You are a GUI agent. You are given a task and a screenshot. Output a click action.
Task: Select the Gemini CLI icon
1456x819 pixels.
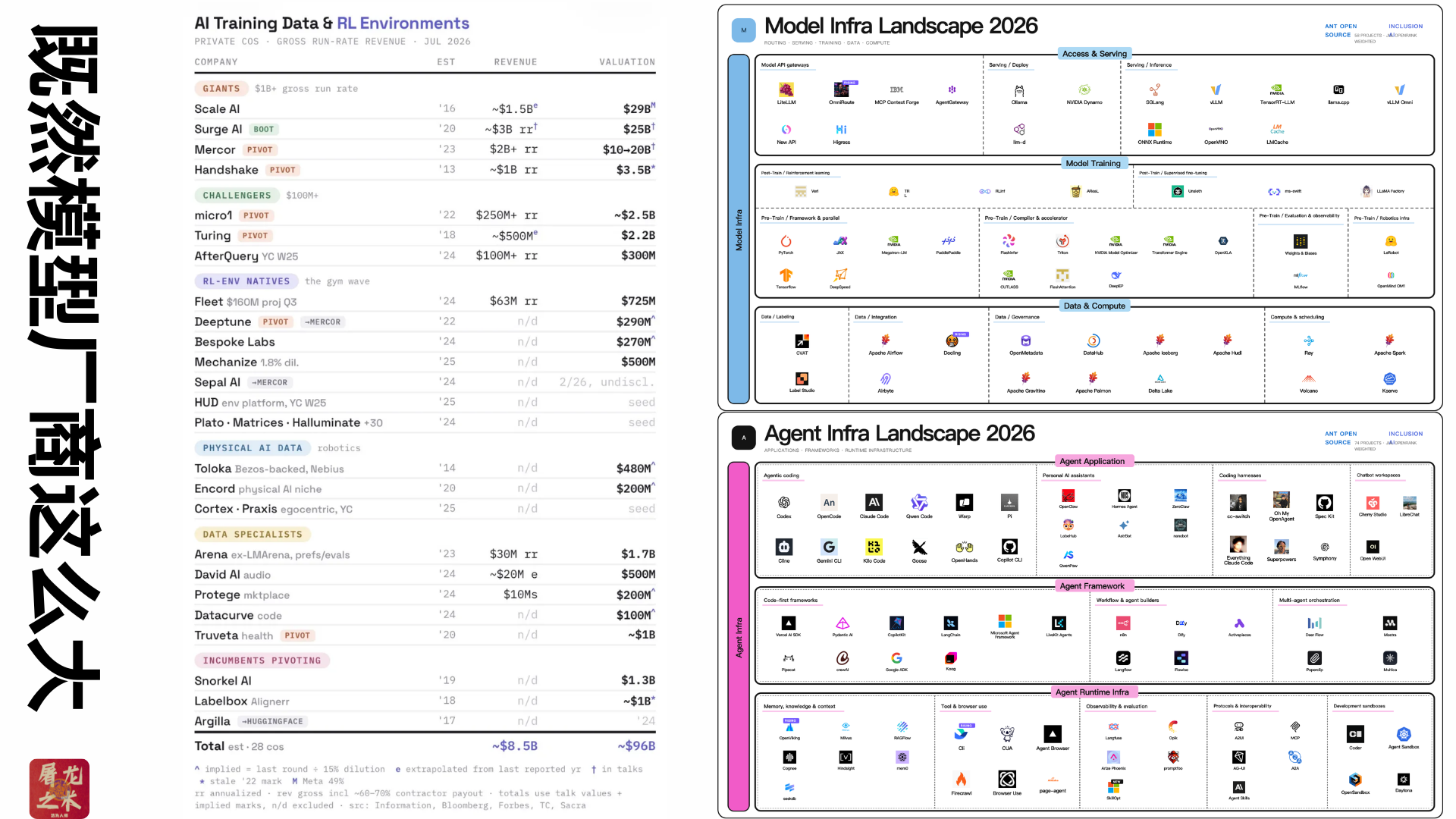click(x=829, y=547)
